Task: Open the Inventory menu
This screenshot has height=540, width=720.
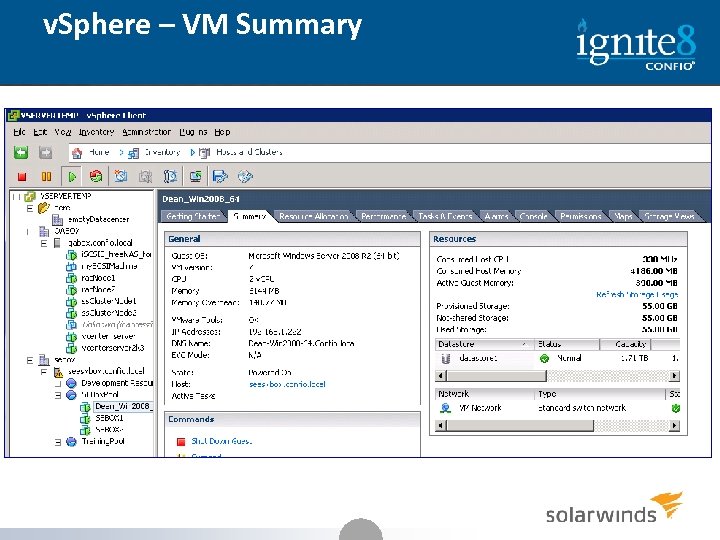Action: 96,132
